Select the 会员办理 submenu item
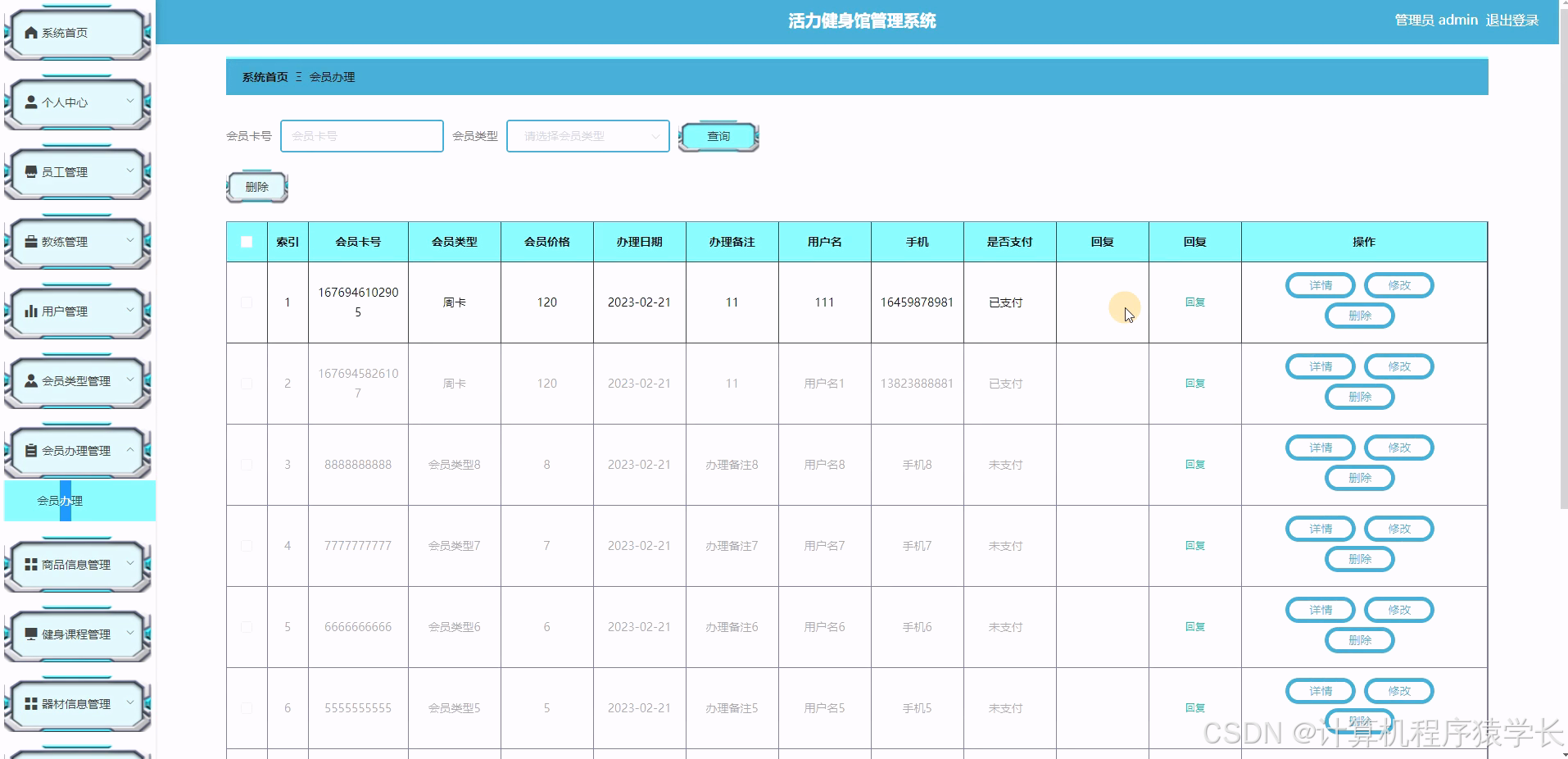Screen dimensions: 1568x759 coord(79,501)
